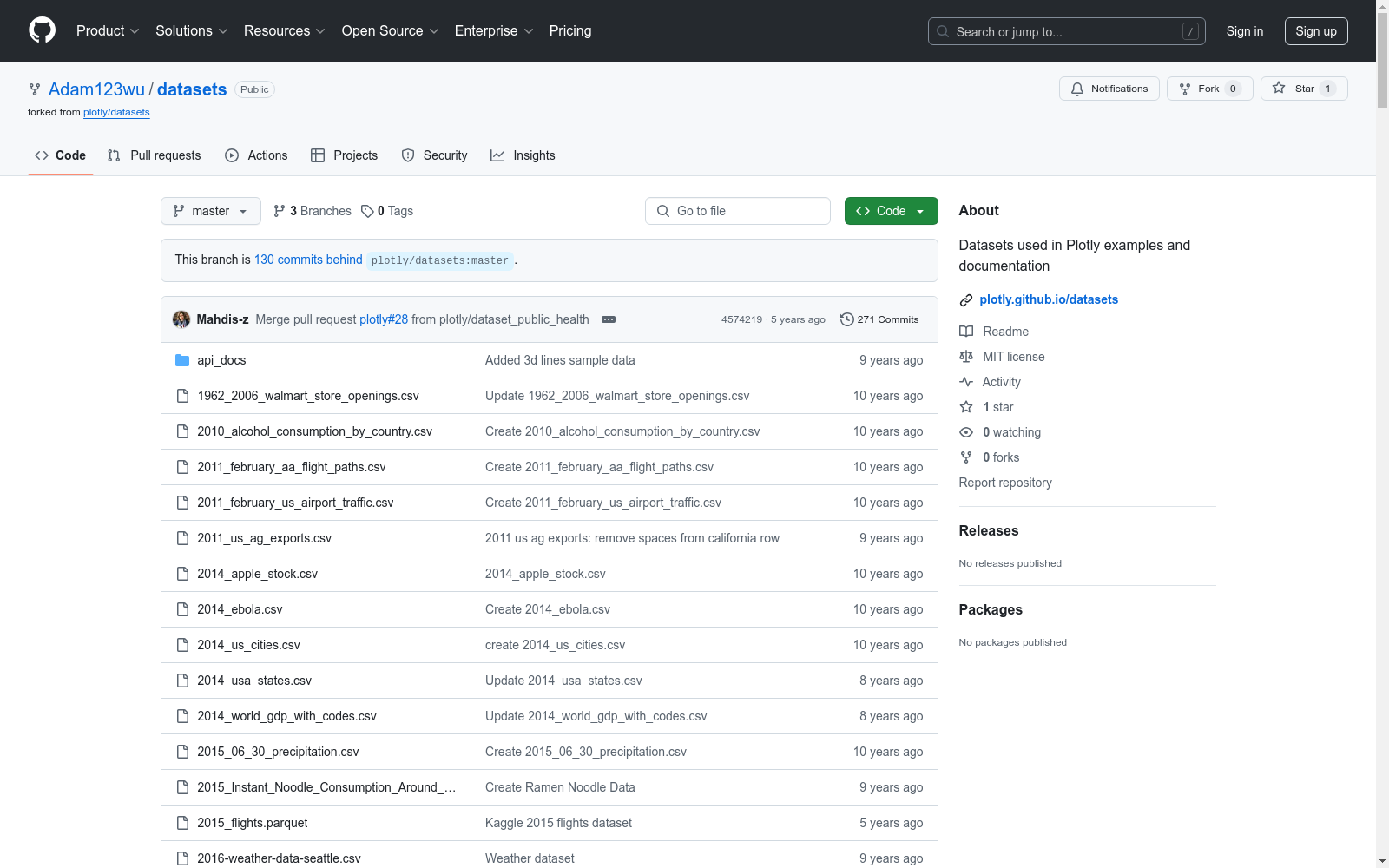Screen dimensions: 1389x868
Task: Open commit 'Kaggle 2015 flights dataset'
Action: point(558,823)
